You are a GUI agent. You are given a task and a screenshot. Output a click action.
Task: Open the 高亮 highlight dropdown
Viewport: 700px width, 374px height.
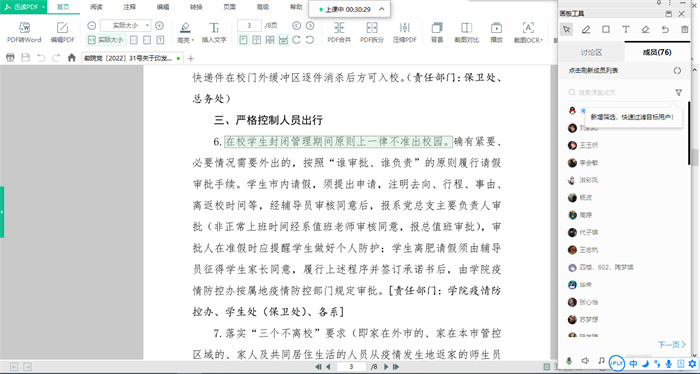pyautogui.click(x=185, y=32)
